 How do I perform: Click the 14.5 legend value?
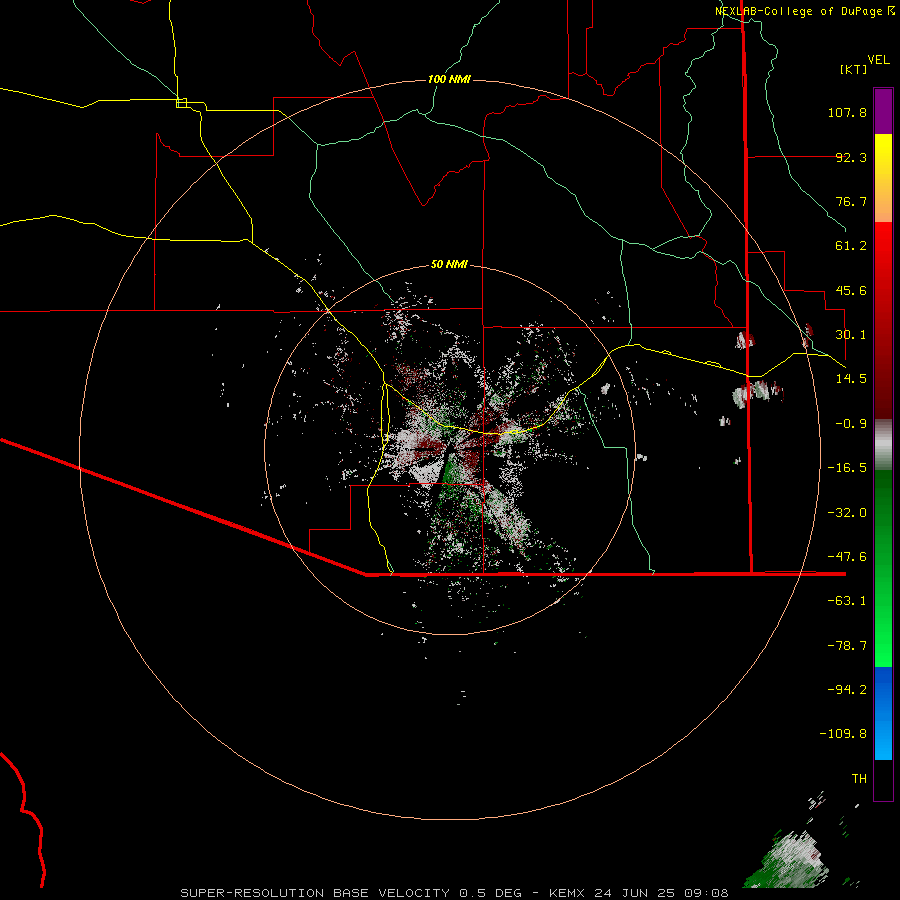coord(851,379)
